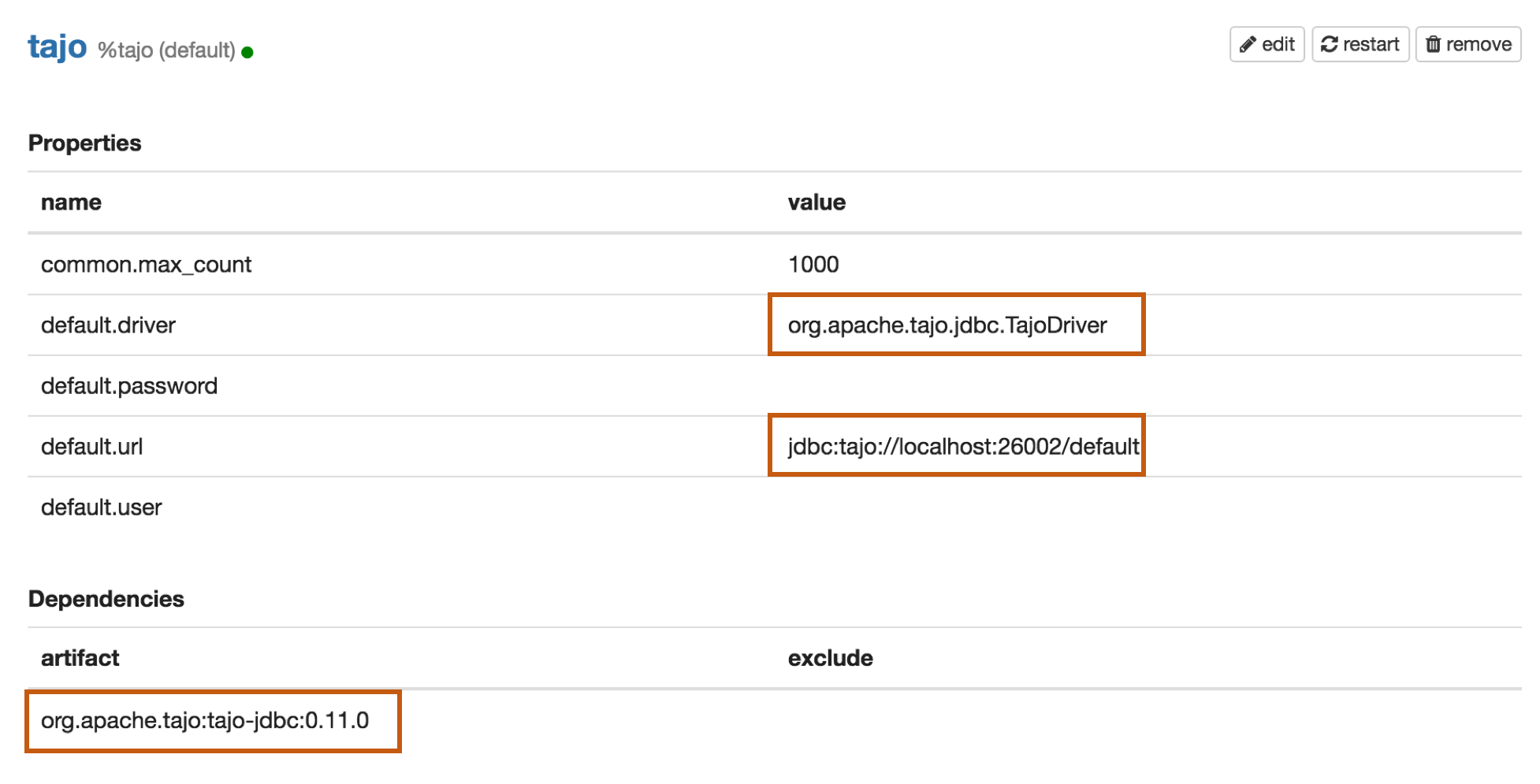This screenshot has height=784, width=1540.
Task: Click the exclude column header
Action: [830, 658]
